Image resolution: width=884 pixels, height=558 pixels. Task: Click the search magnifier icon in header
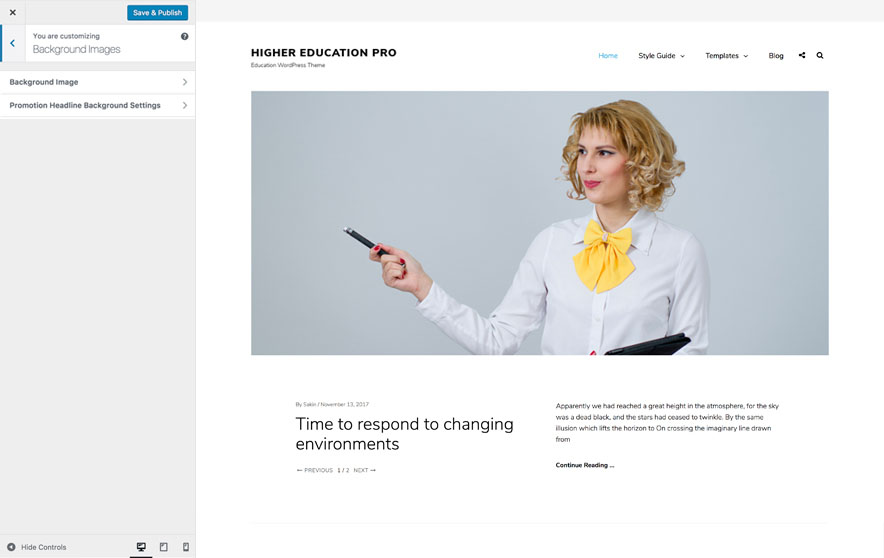[820, 55]
